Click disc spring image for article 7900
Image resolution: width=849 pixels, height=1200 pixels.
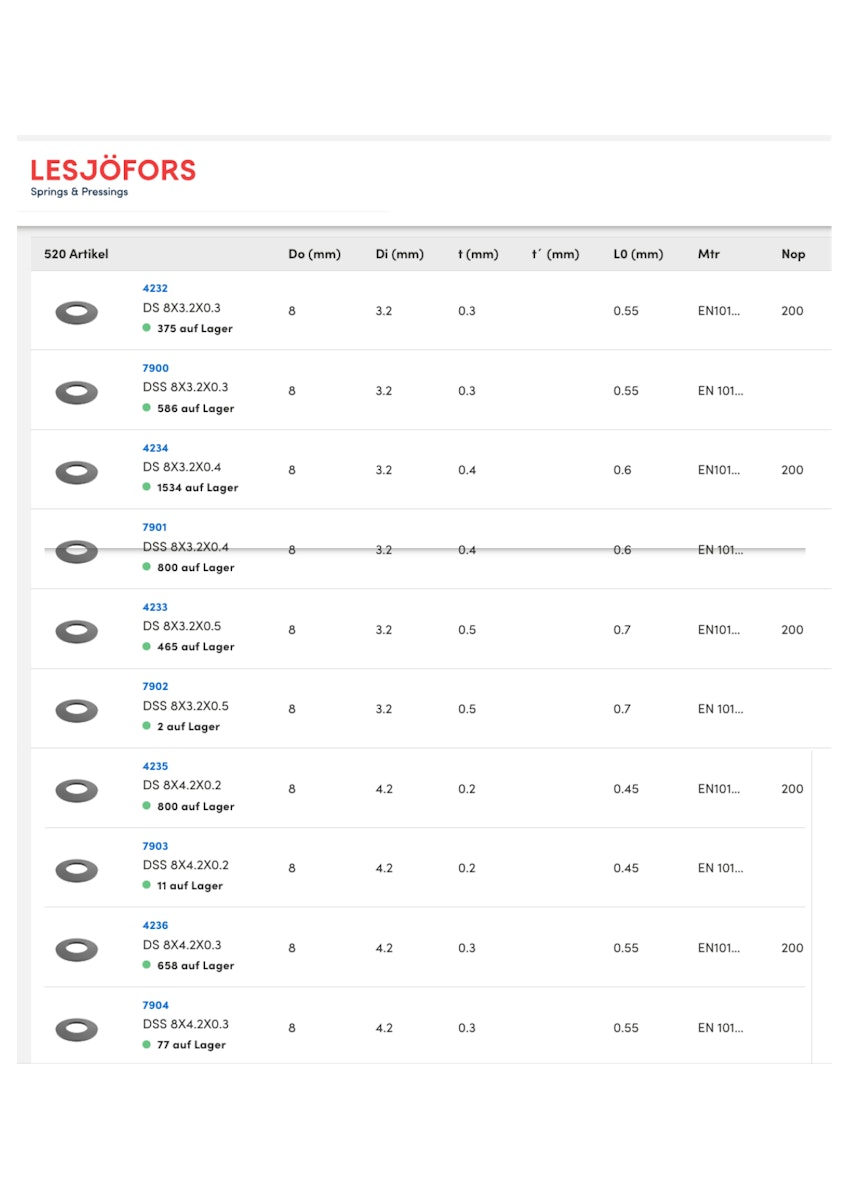tap(76, 391)
